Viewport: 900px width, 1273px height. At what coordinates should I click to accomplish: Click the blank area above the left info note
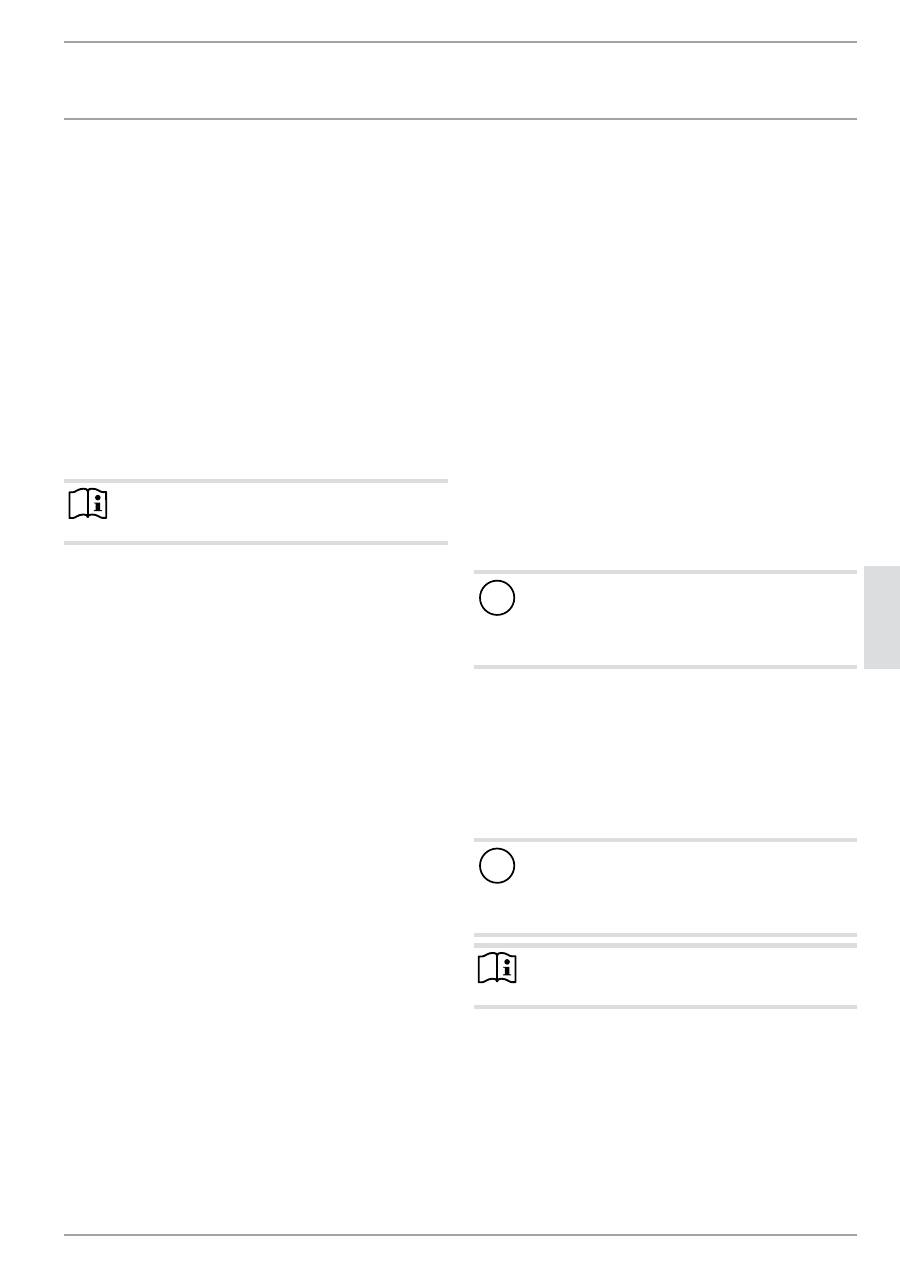[255, 300]
